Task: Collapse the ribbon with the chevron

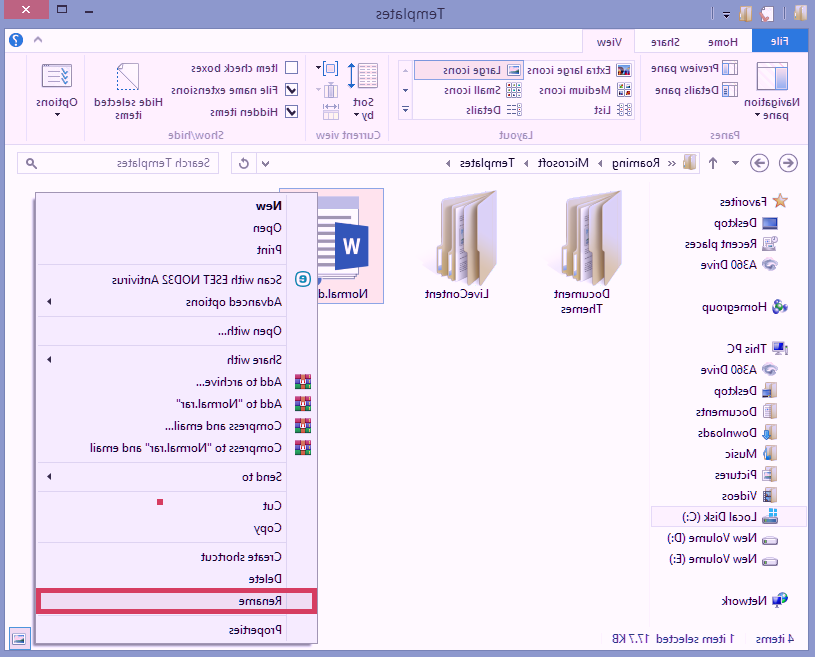Action: [37, 40]
